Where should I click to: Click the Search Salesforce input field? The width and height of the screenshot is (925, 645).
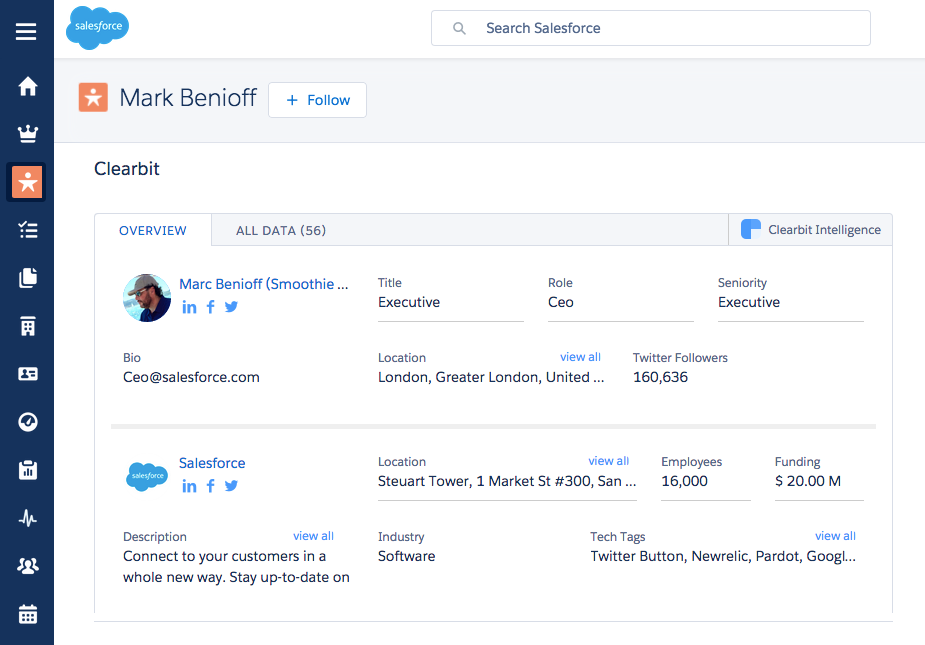[x=650, y=28]
